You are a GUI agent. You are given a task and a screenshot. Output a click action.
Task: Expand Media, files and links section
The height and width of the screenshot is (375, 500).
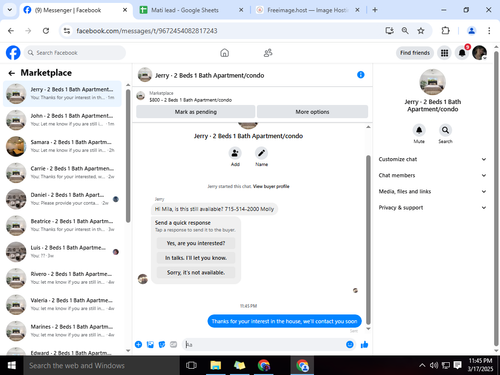(432, 191)
